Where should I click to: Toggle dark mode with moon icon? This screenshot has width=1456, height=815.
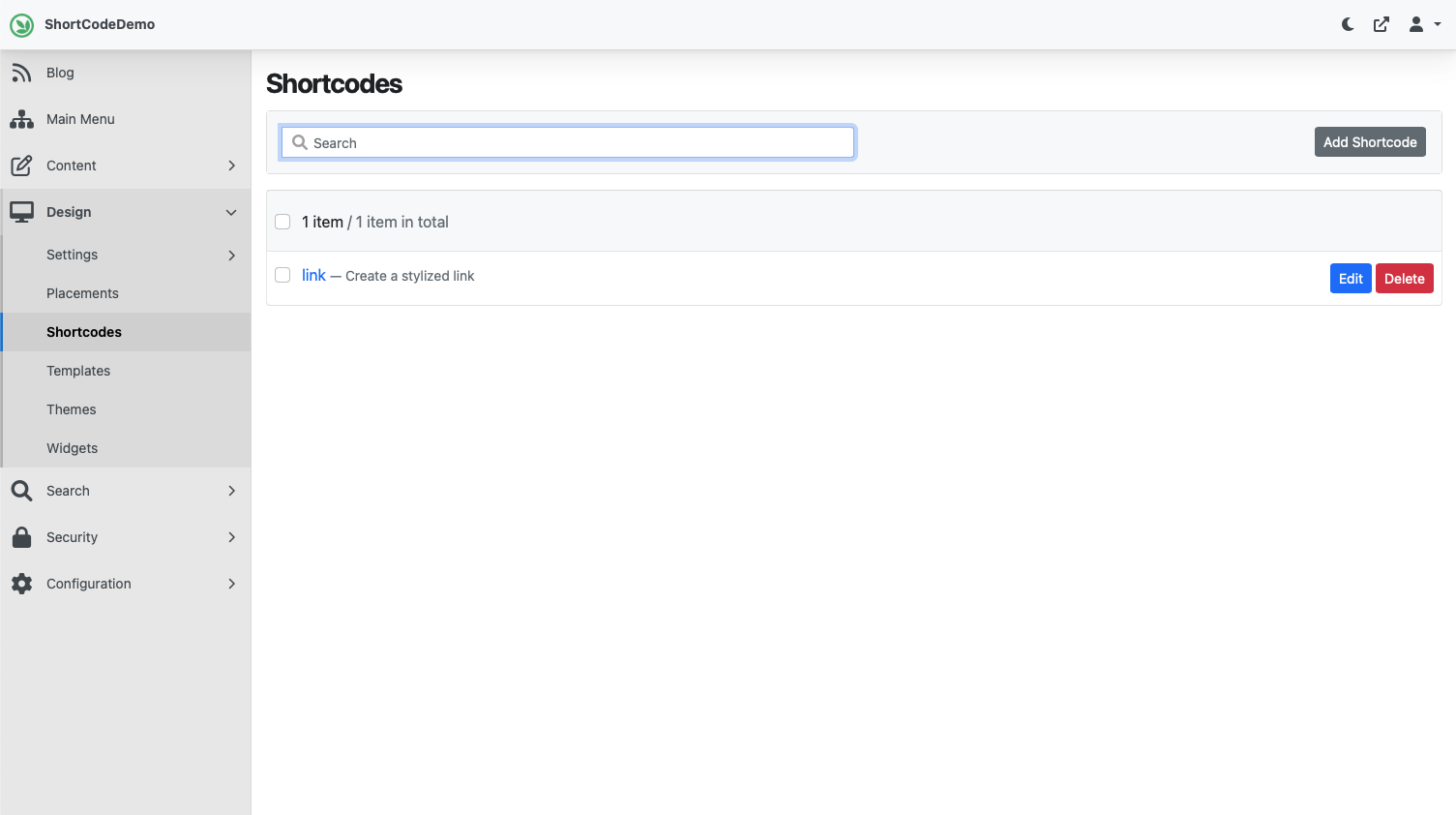pos(1348,24)
